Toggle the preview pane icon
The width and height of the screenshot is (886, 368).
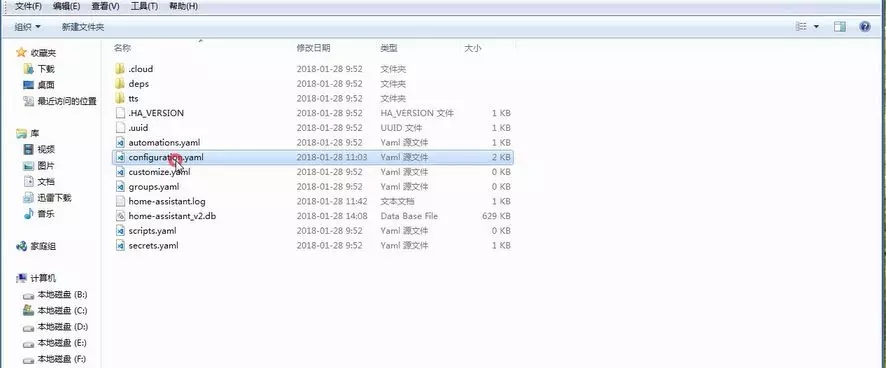pos(840,27)
